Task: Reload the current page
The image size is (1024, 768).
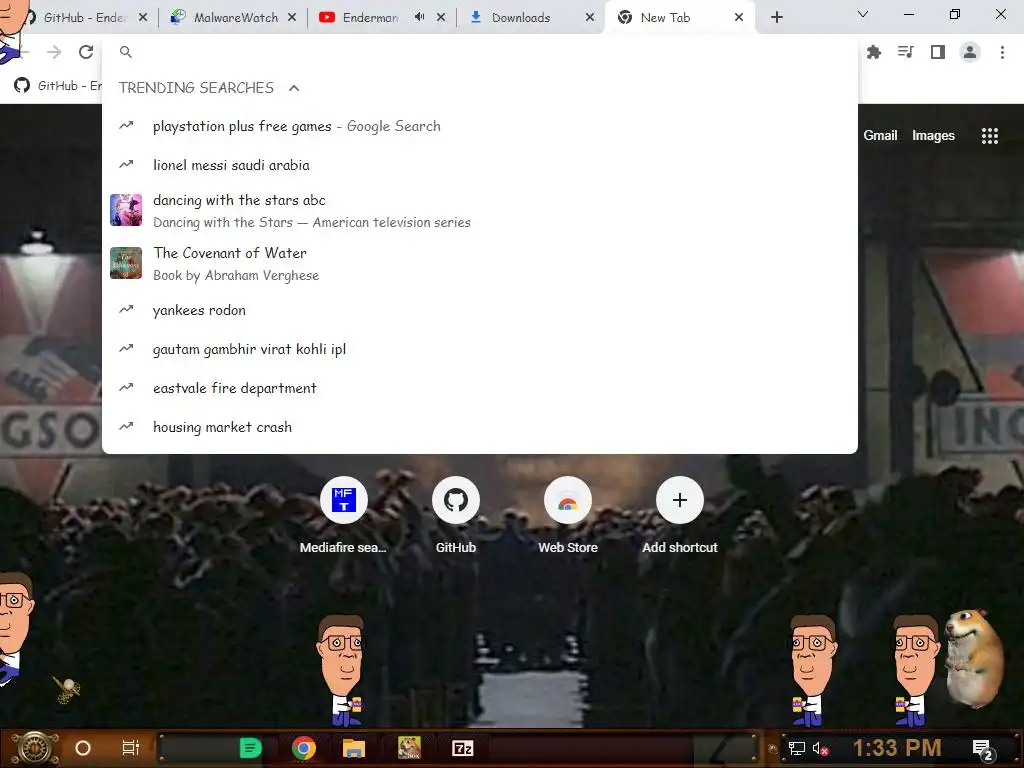Action: (86, 52)
